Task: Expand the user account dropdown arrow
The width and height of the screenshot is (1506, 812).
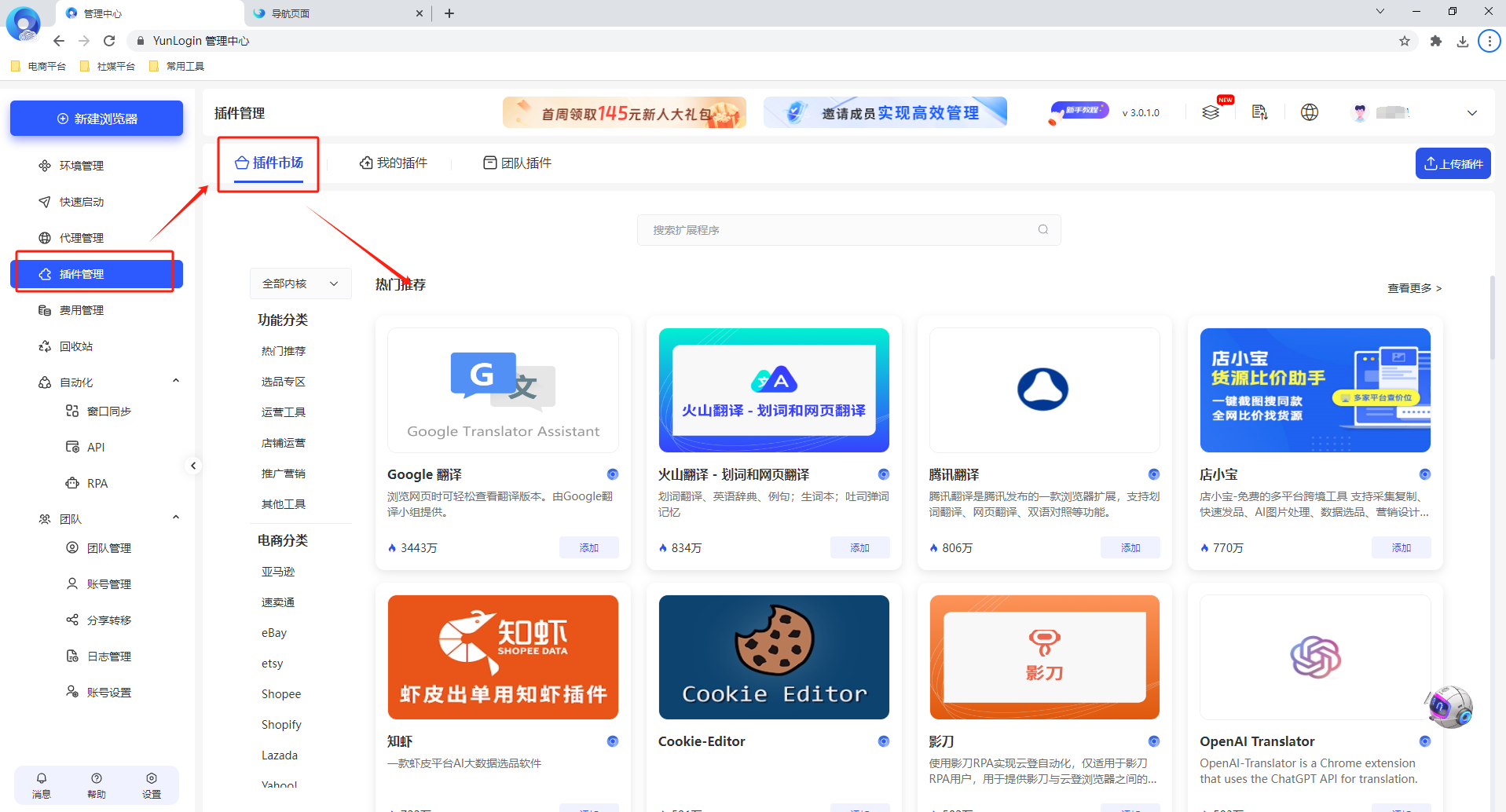Action: (x=1472, y=112)
